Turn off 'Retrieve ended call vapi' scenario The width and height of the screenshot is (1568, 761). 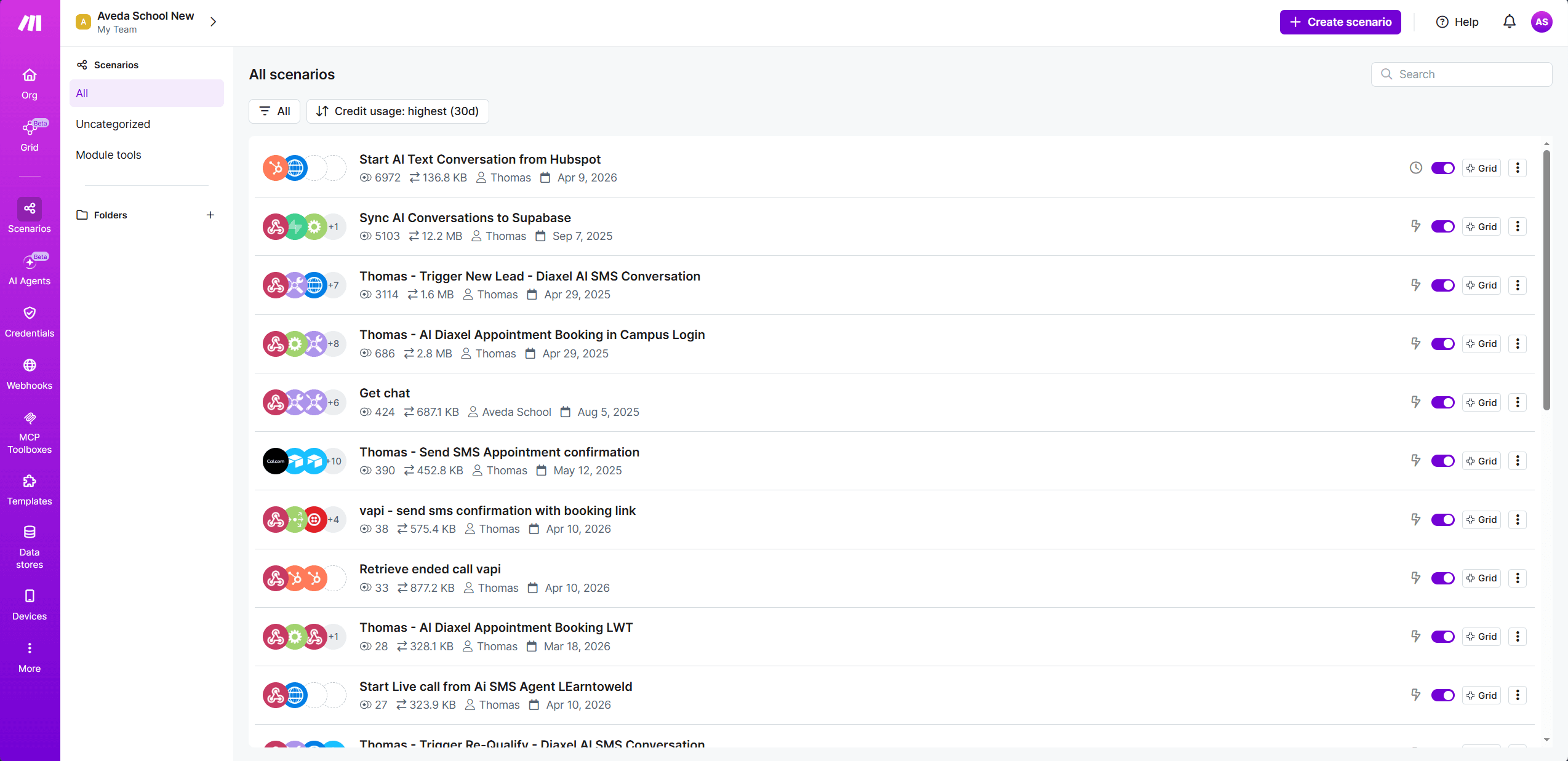coord(1442,578)
